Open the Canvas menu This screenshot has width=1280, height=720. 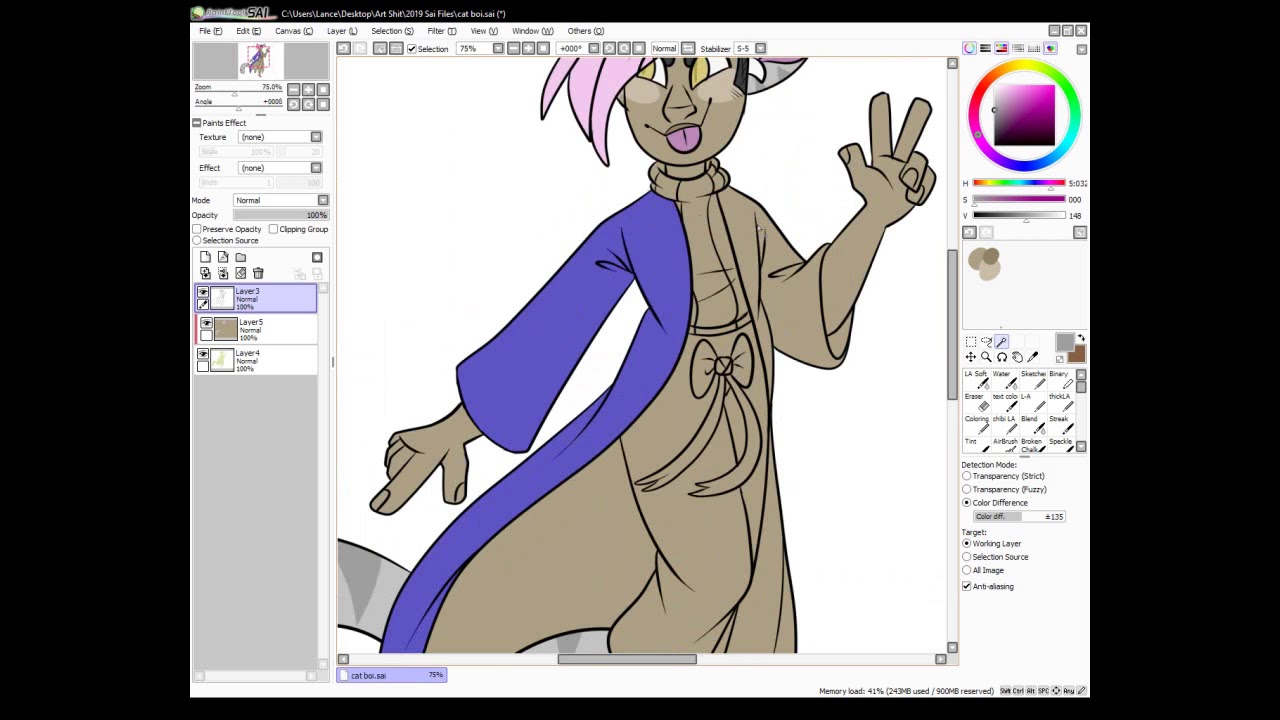click(294, 31)
